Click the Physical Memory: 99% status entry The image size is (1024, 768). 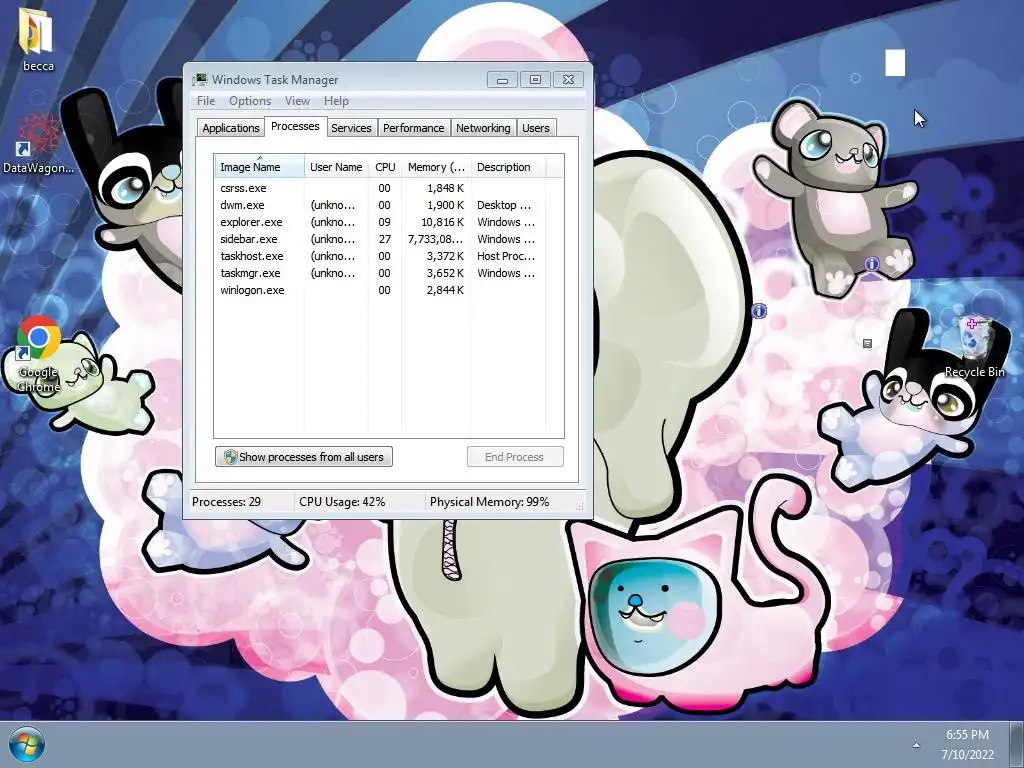[489, 502]
